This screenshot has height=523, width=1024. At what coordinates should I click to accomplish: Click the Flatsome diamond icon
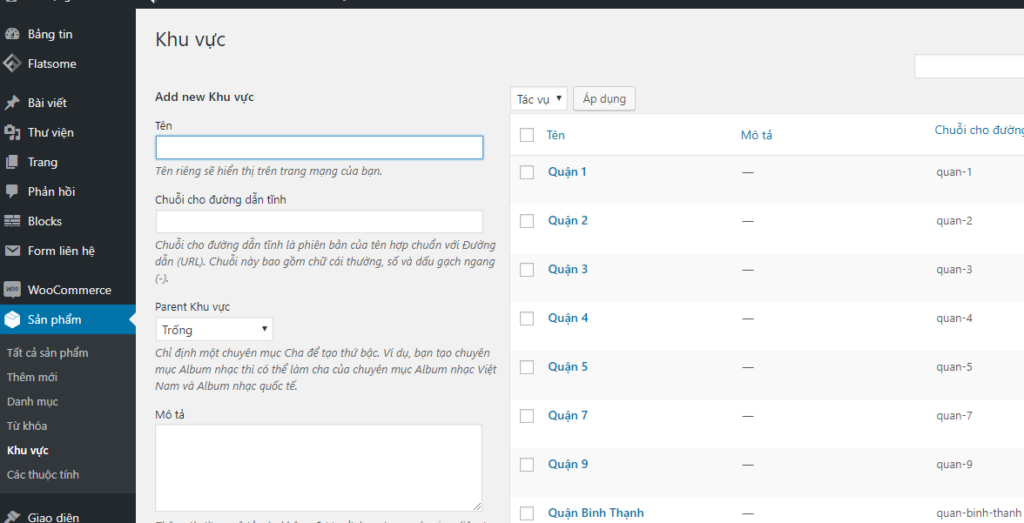click(x=12, y=63)
